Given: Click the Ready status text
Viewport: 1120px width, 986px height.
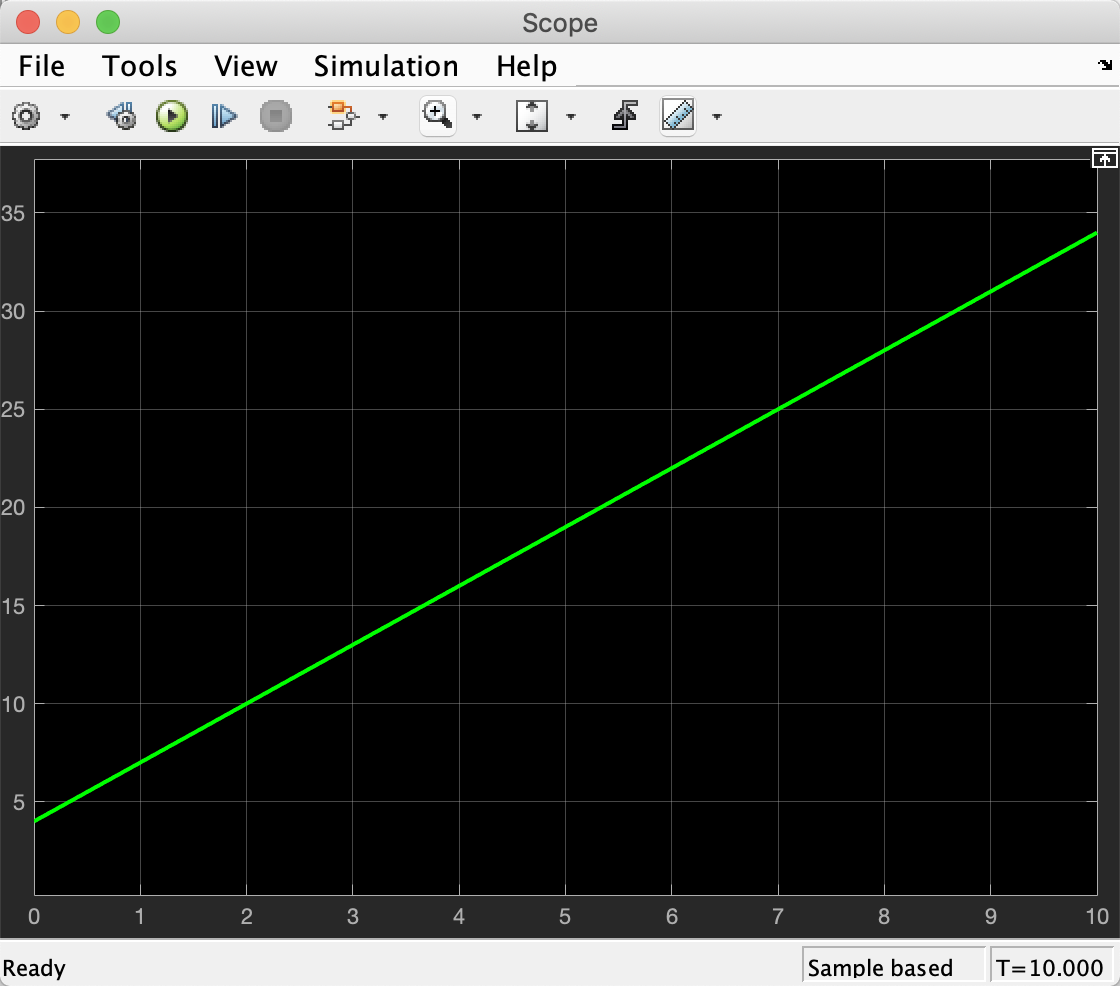Looking at the screenshot, I should pos(34,969).
